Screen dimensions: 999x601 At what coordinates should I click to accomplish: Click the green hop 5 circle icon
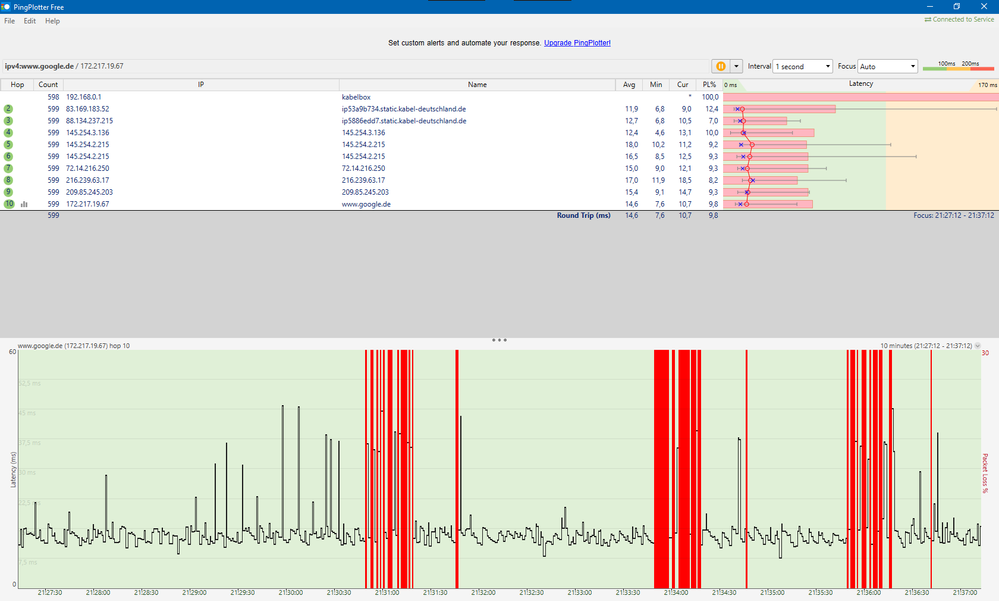pyautogui.click(x=9, y=144)
